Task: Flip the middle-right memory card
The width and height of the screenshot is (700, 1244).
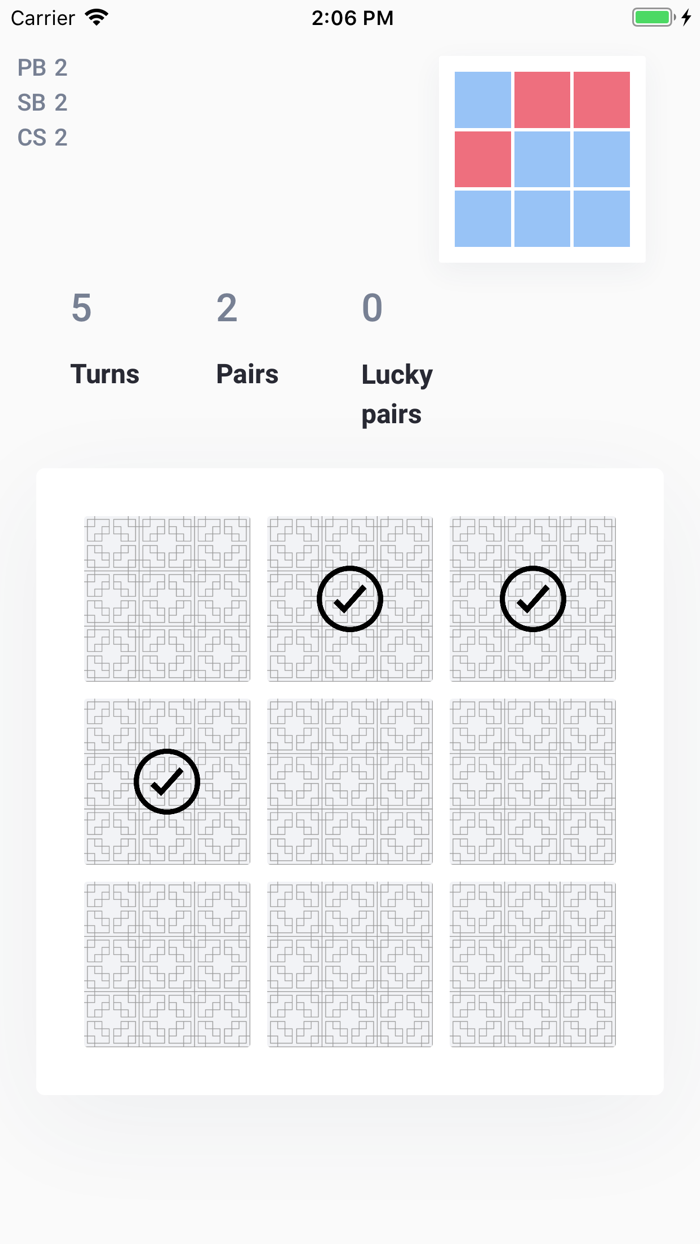Action: point(533,782)
